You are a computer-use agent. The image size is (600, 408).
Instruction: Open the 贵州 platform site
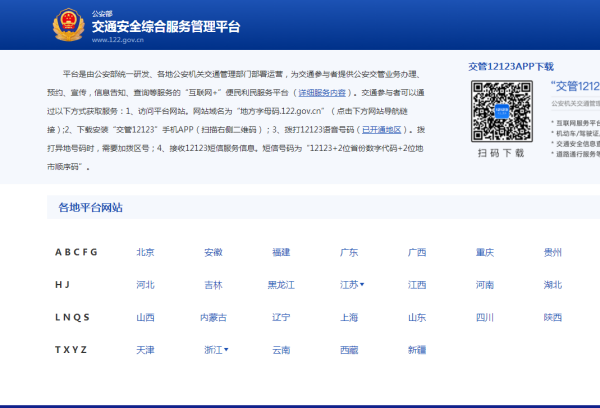pos(553,252)
